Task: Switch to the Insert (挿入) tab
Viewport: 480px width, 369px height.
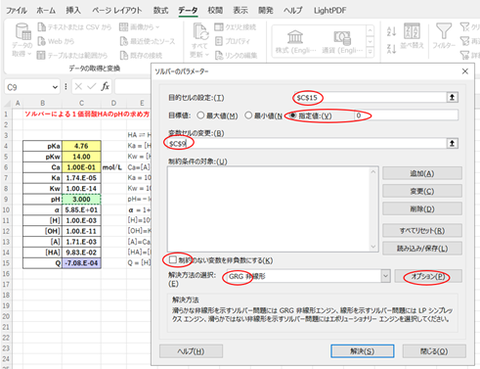Action: (73, 11)
